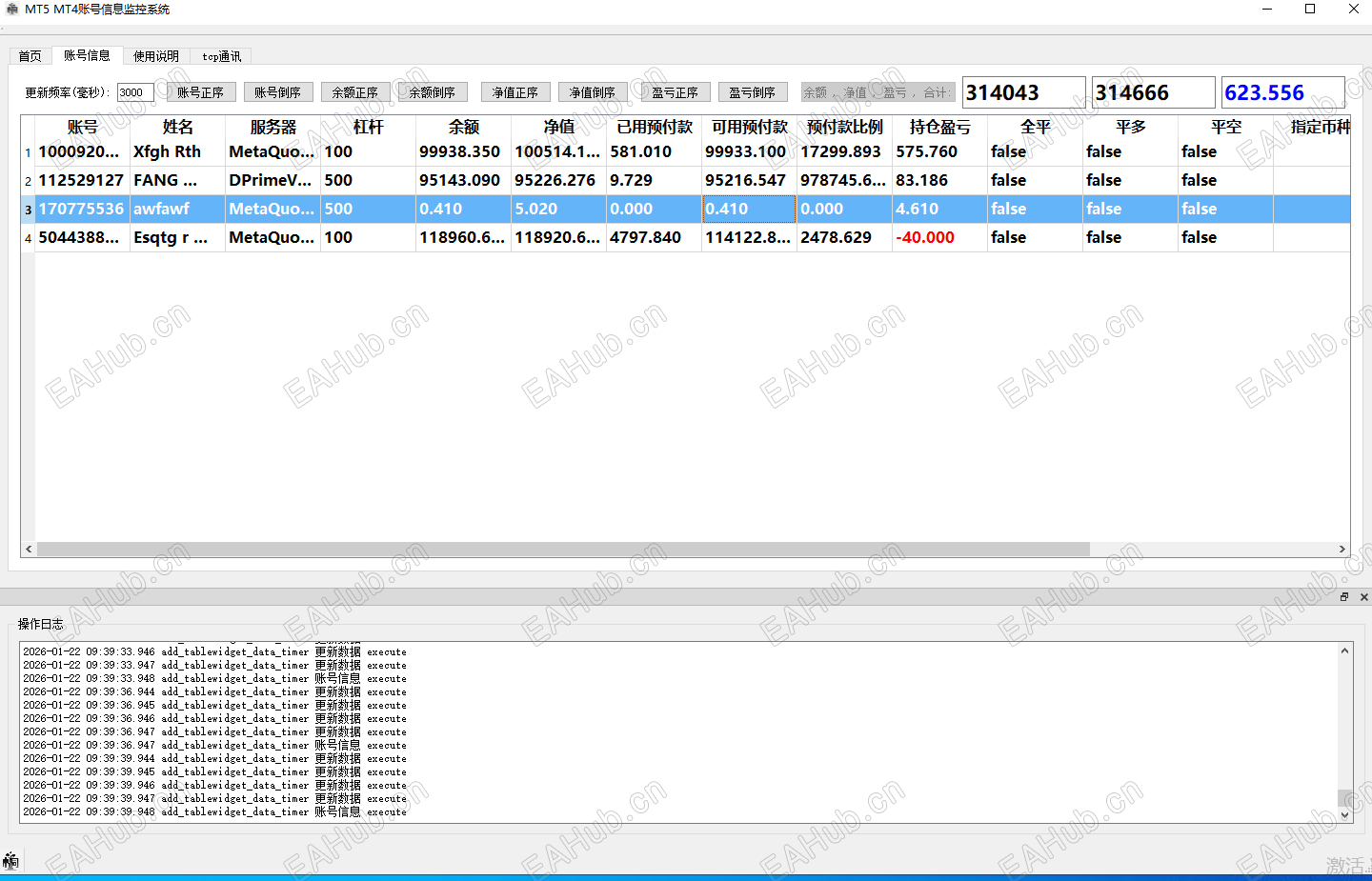Click the 全平 false cell for account 112529127

tap(1036, 181)
